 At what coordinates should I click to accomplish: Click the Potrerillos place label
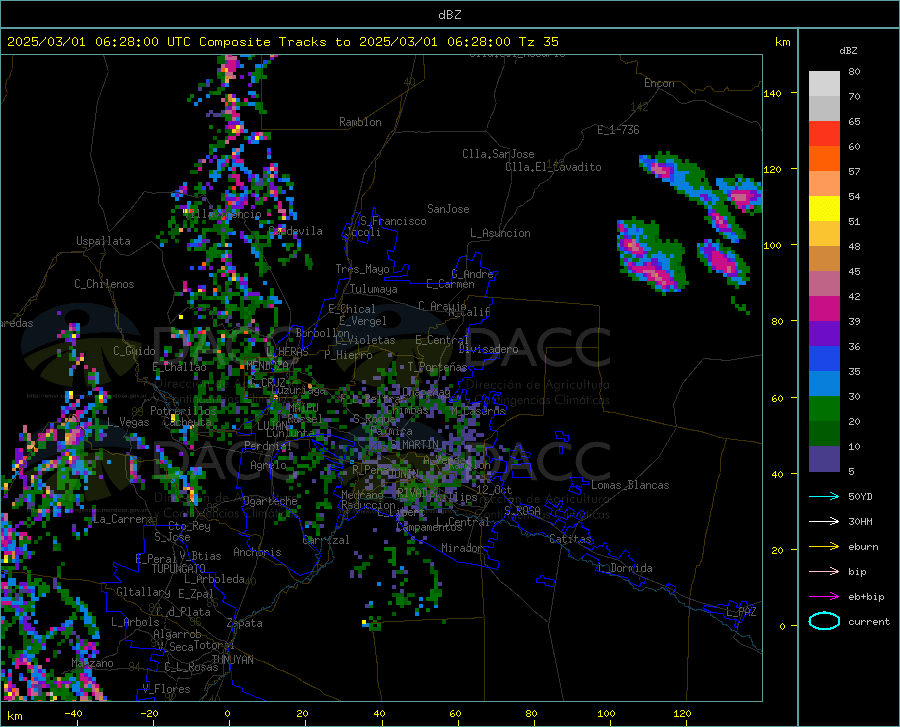coord(183,411)
